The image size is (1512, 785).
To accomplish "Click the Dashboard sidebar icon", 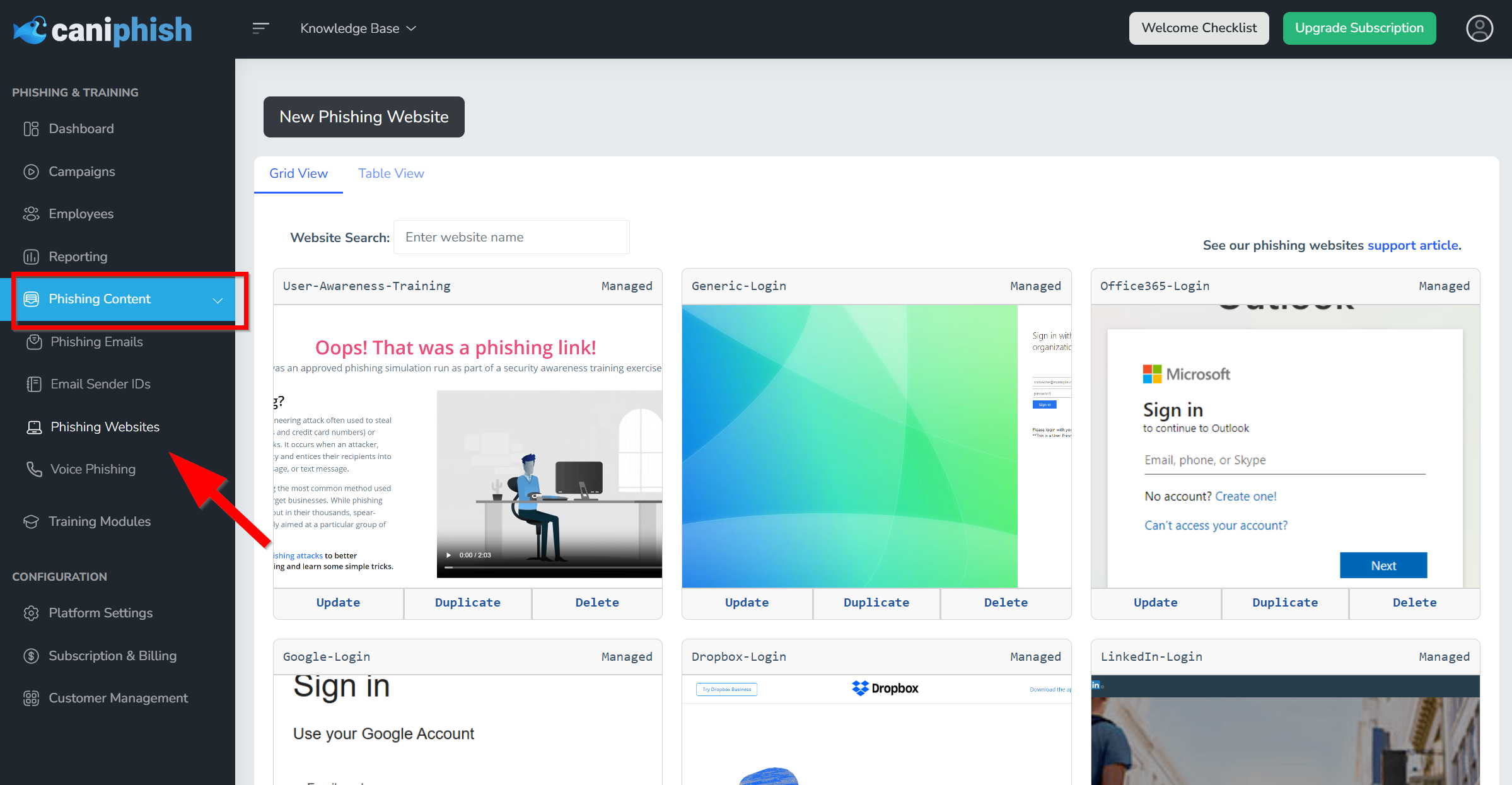I will [31, 129].
